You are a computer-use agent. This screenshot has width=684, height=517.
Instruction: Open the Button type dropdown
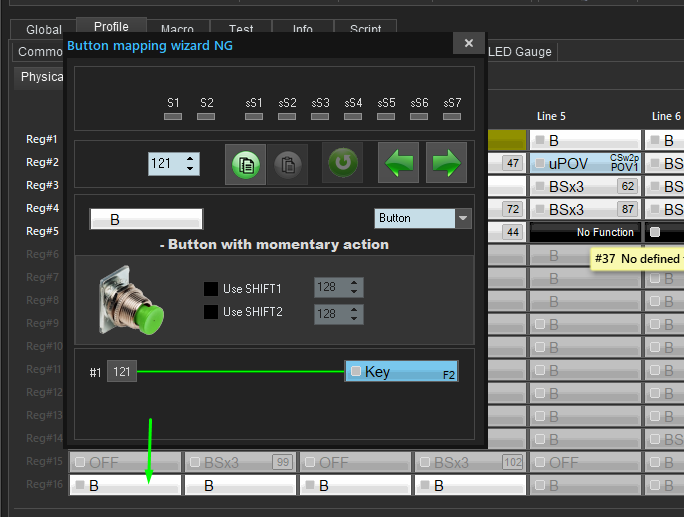(x=462, y=218)
